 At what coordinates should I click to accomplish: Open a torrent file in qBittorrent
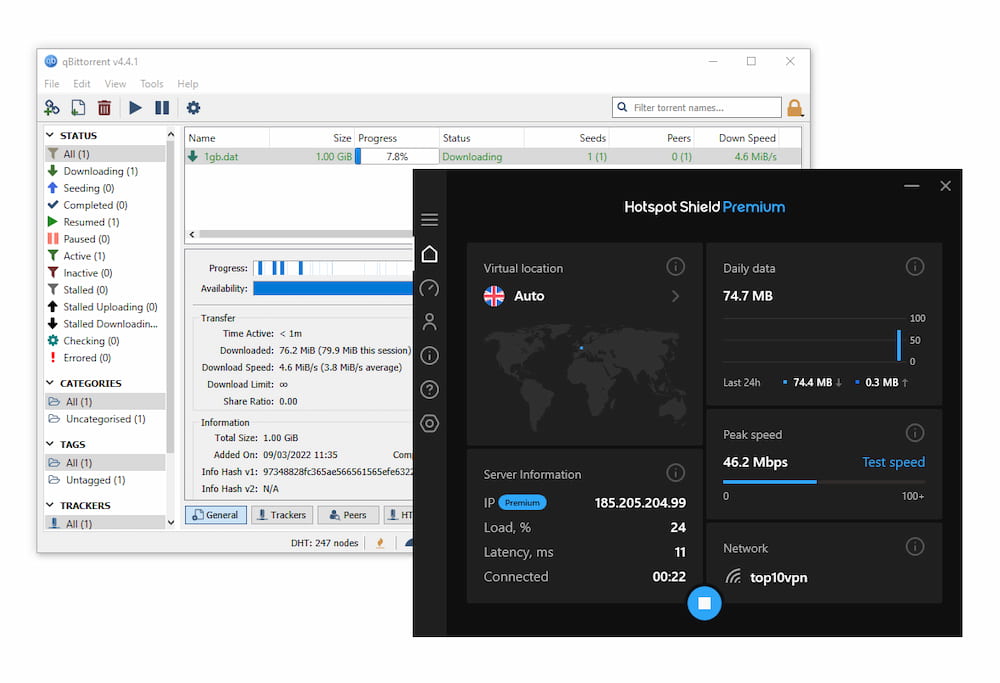pyautogui.click(x=78, y=107)
